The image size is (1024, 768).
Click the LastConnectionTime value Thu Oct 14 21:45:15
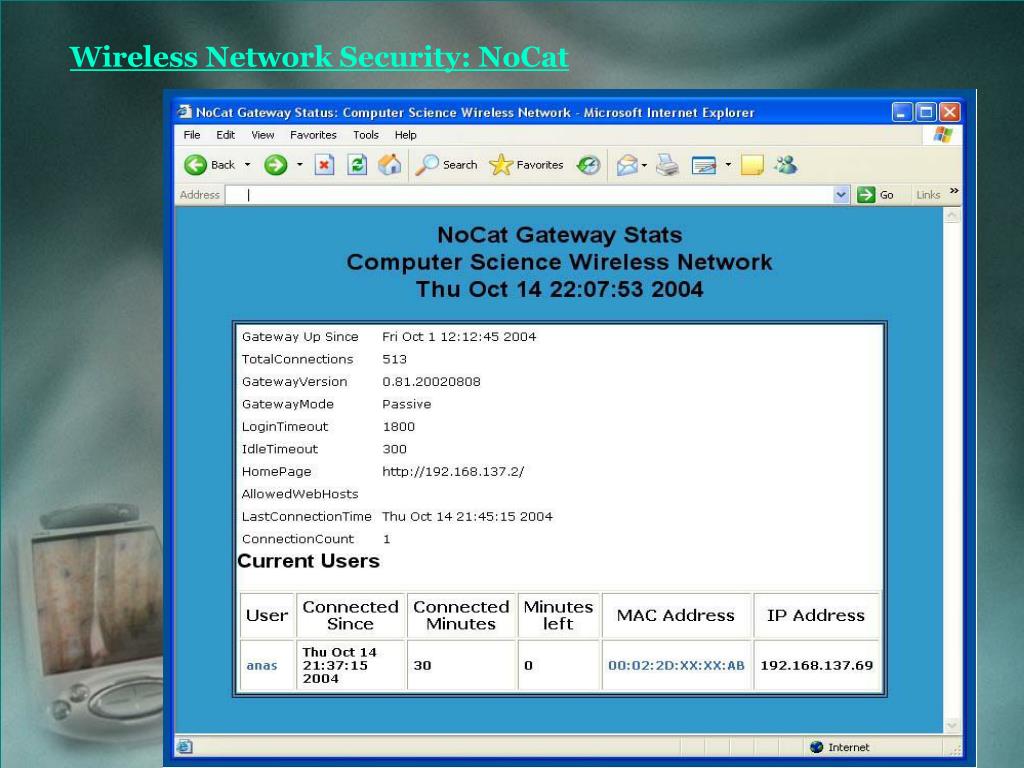tap(468, 517)
